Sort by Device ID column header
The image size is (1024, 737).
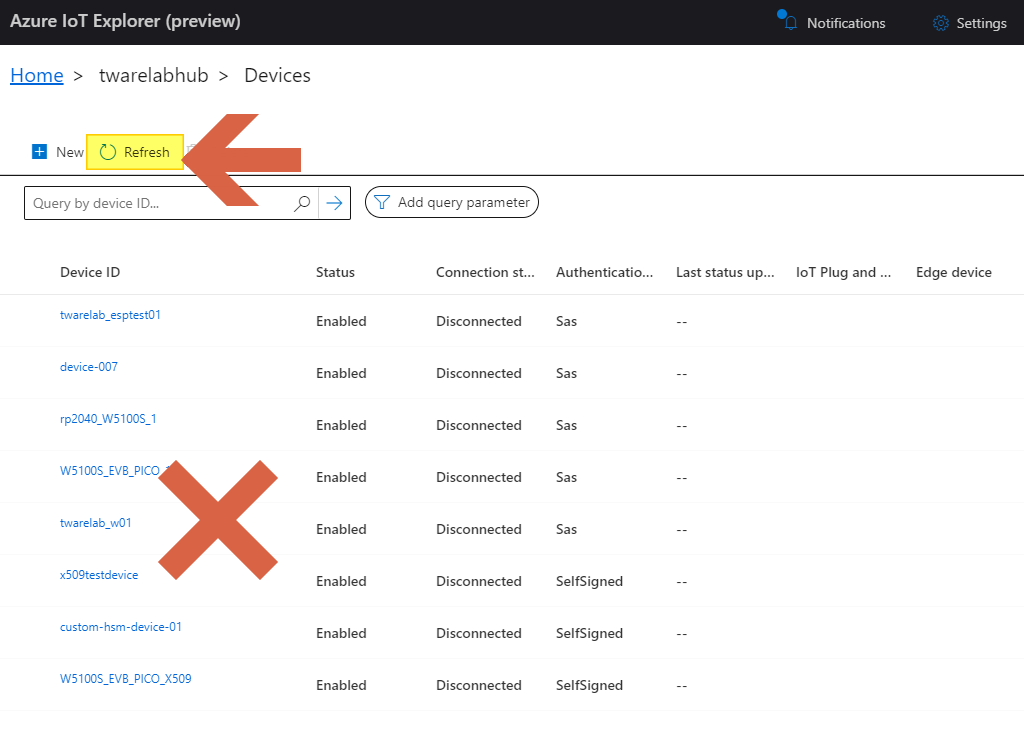[x=90, y=272]
